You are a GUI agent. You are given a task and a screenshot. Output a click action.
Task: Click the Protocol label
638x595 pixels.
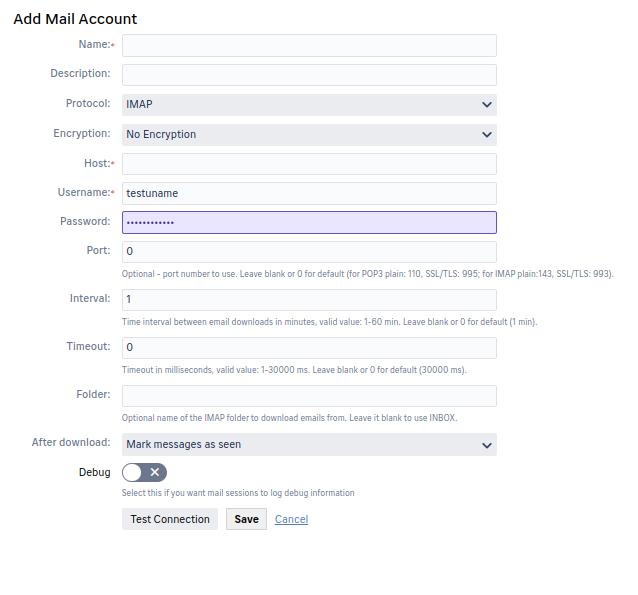88,103
